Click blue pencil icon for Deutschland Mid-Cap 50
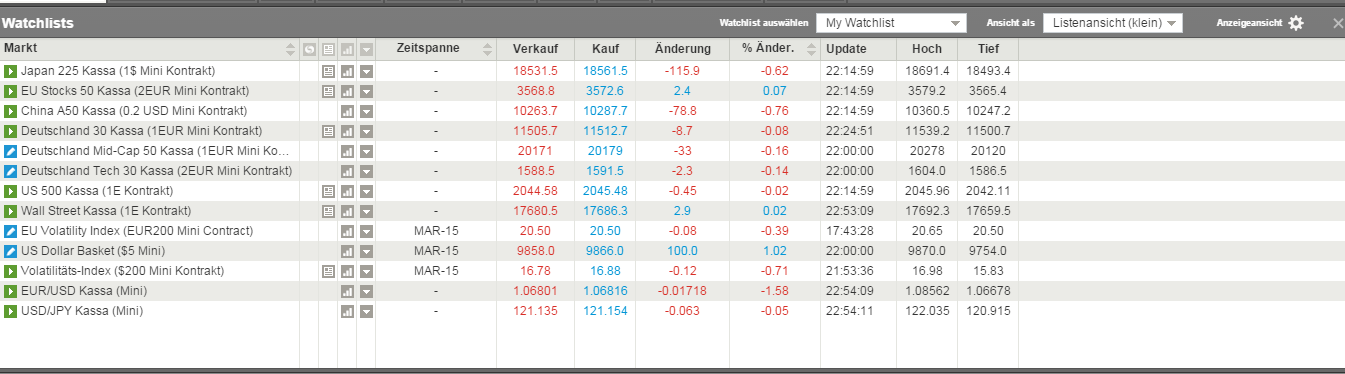This screenshot has width=1345, height=374. pos(10,151)
